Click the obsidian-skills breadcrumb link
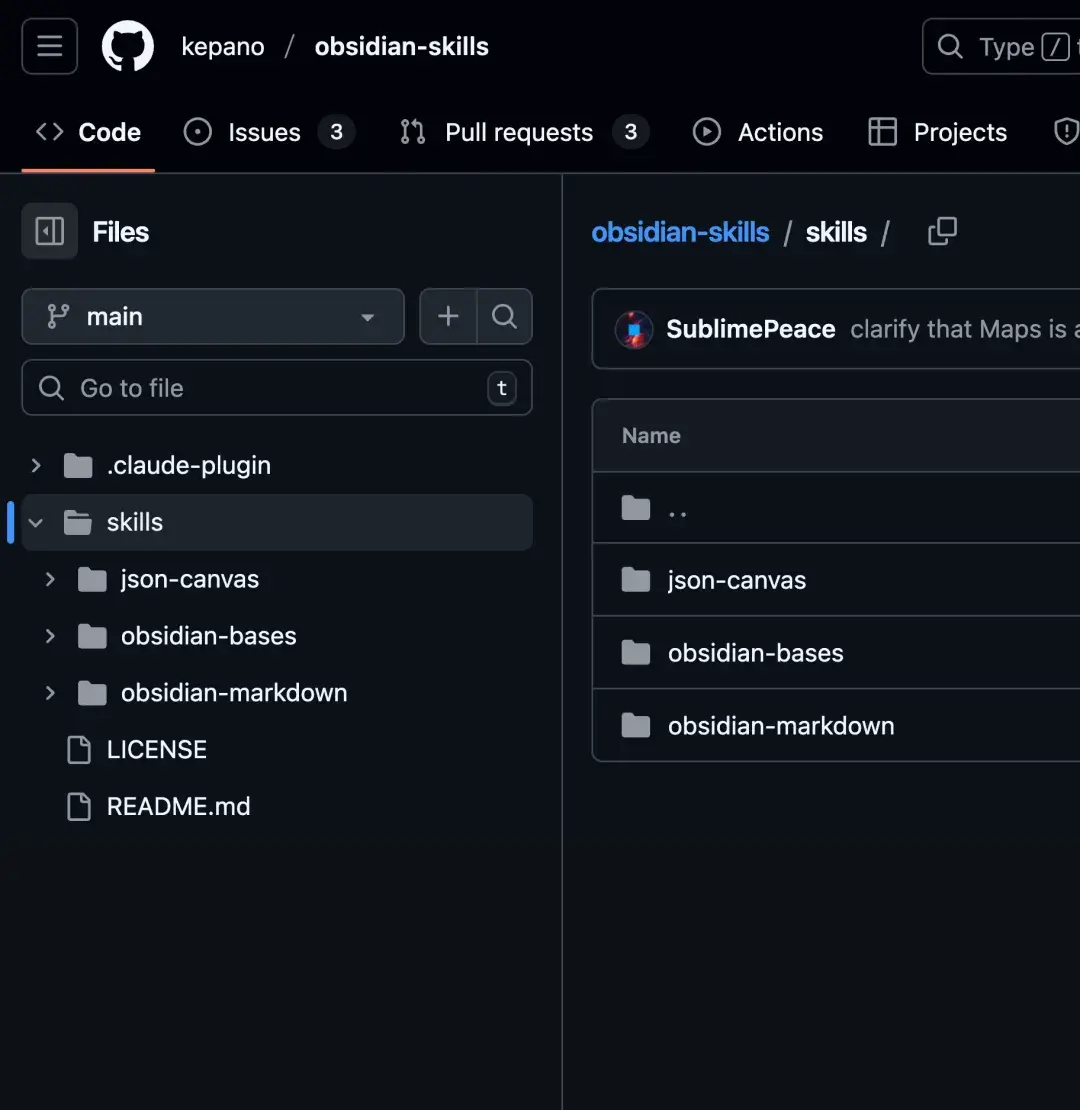 [681, 231]
